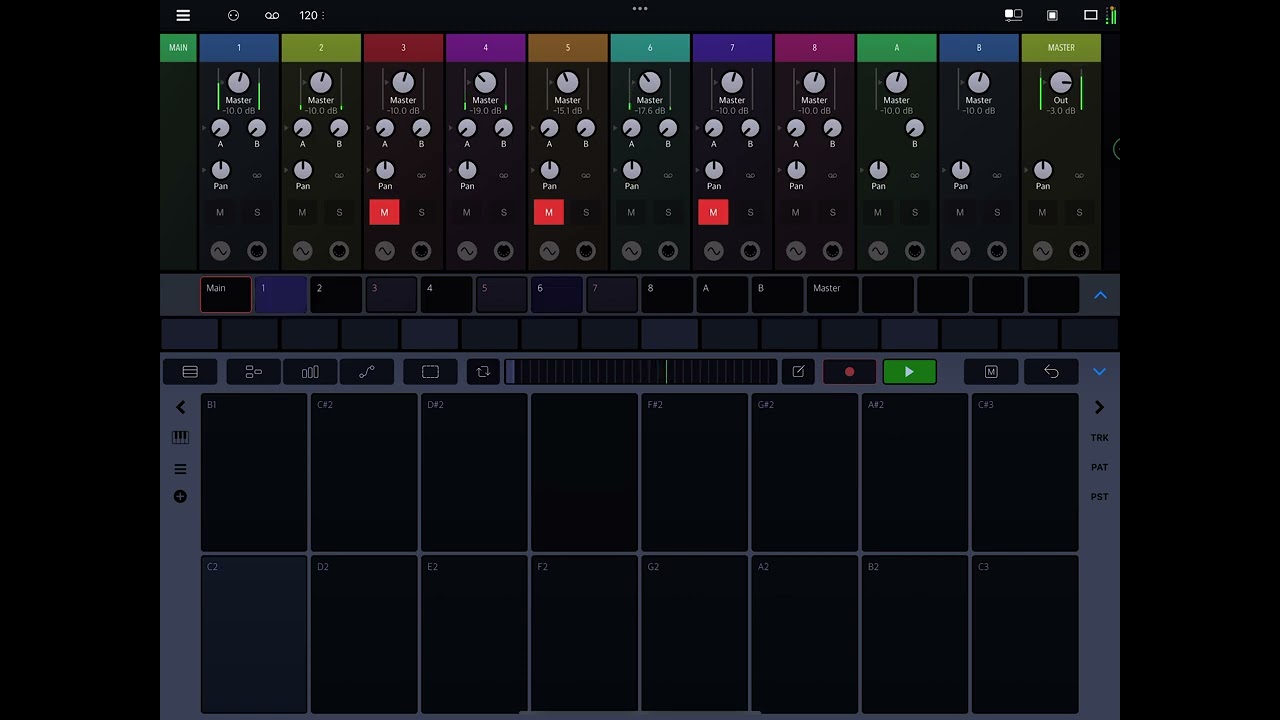Adjust channel 2 Pan knob

[303, 170]
